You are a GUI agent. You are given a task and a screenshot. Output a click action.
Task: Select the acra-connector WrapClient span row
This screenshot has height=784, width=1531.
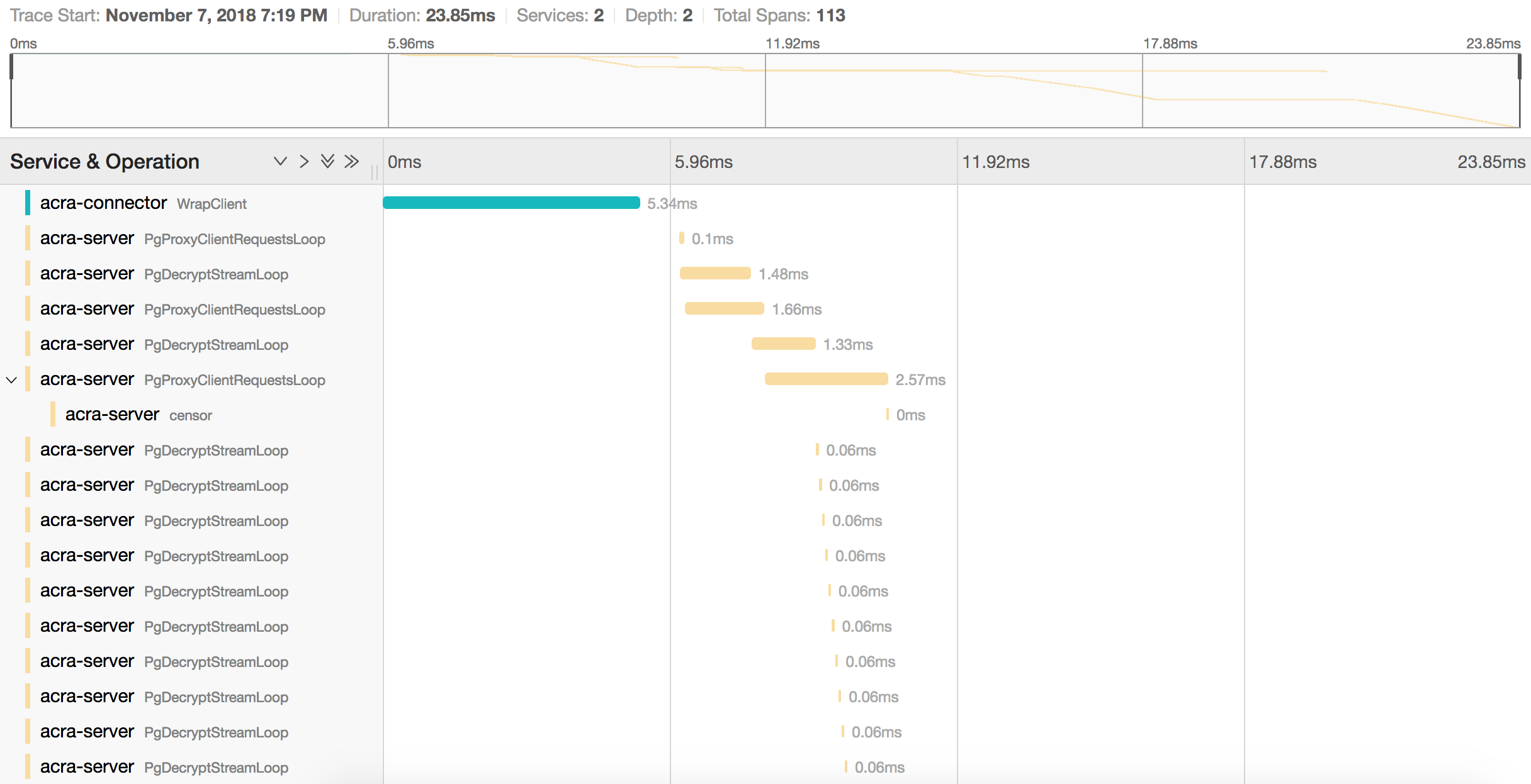pyautogui.click(x=144, y=203)
